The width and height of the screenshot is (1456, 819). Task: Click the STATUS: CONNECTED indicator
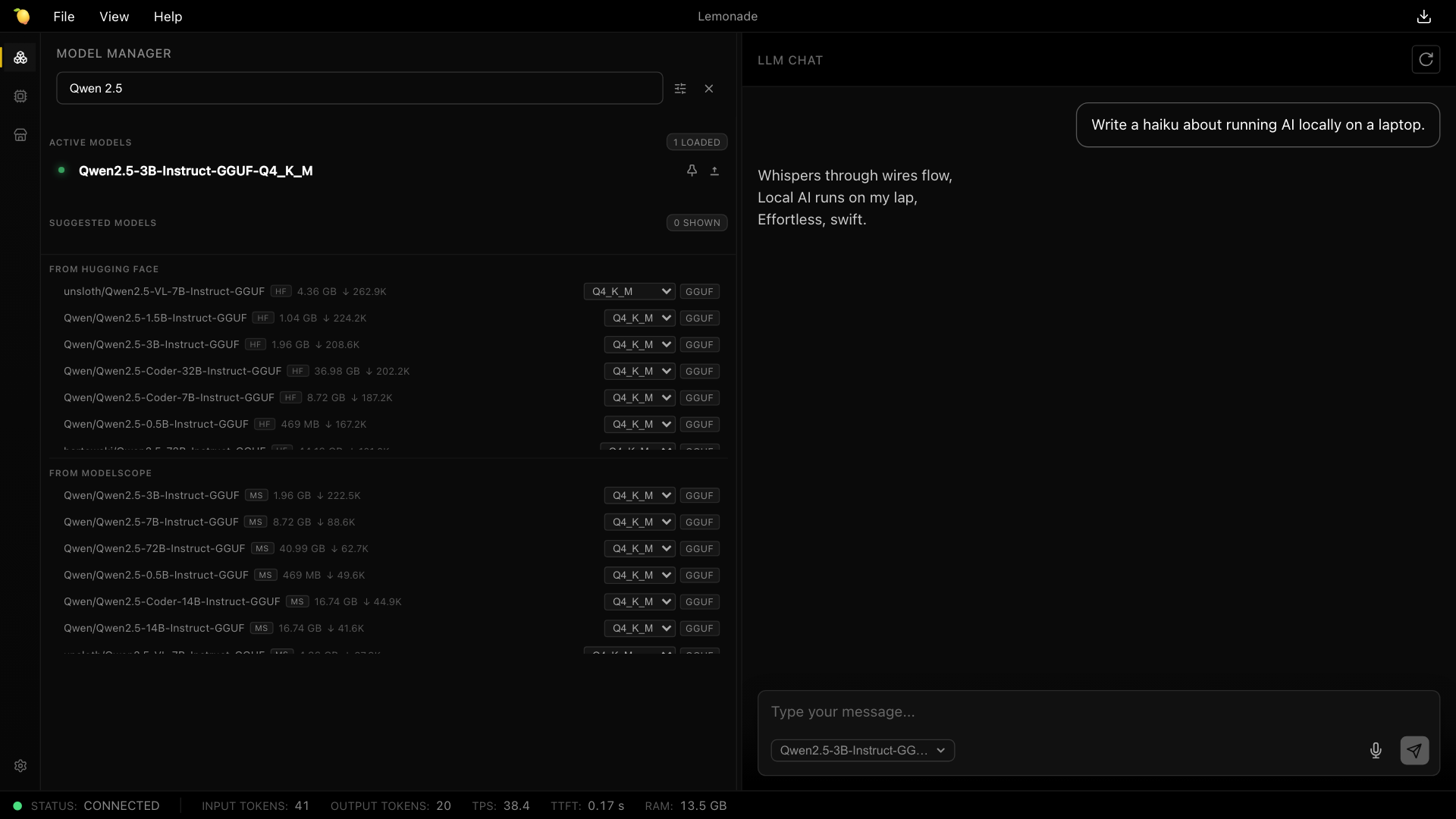tap(86, 805)
